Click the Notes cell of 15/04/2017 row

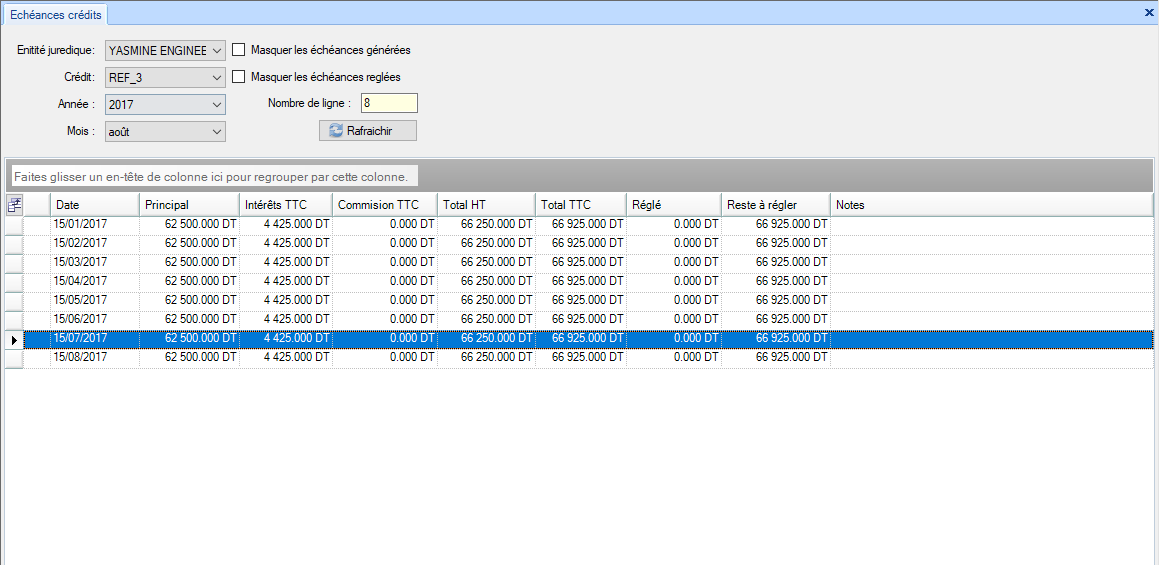click(990, 282)
